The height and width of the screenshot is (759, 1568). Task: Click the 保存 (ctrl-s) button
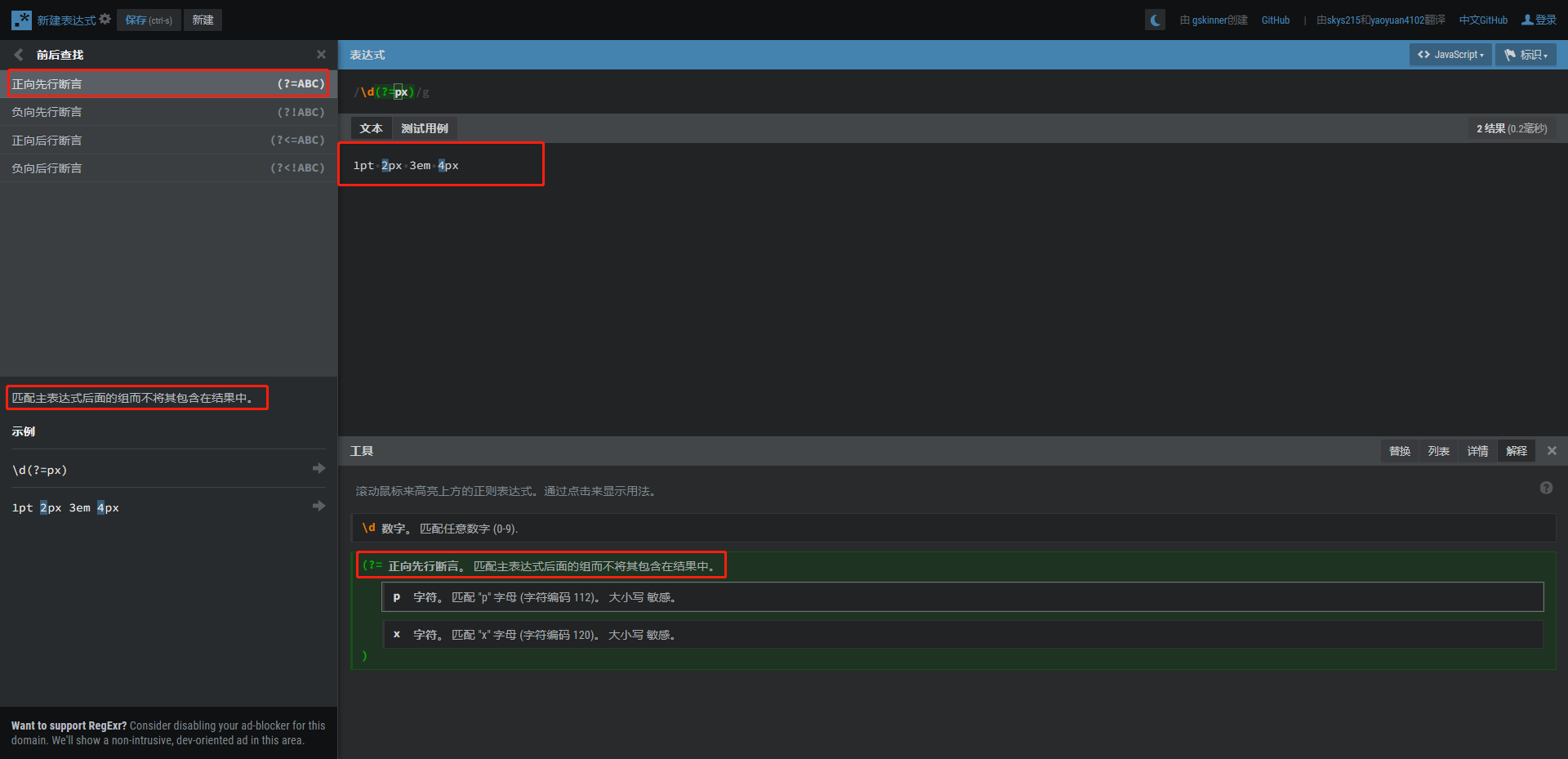click(149, 20)
